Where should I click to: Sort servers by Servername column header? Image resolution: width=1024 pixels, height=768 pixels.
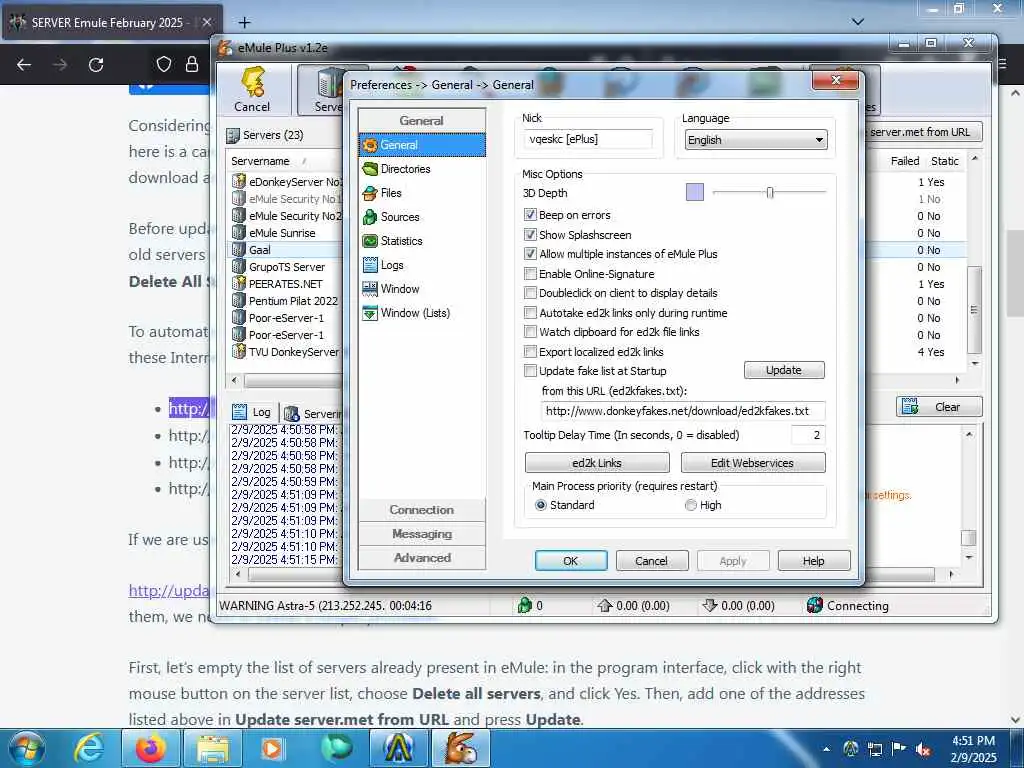tap(260, 161)
